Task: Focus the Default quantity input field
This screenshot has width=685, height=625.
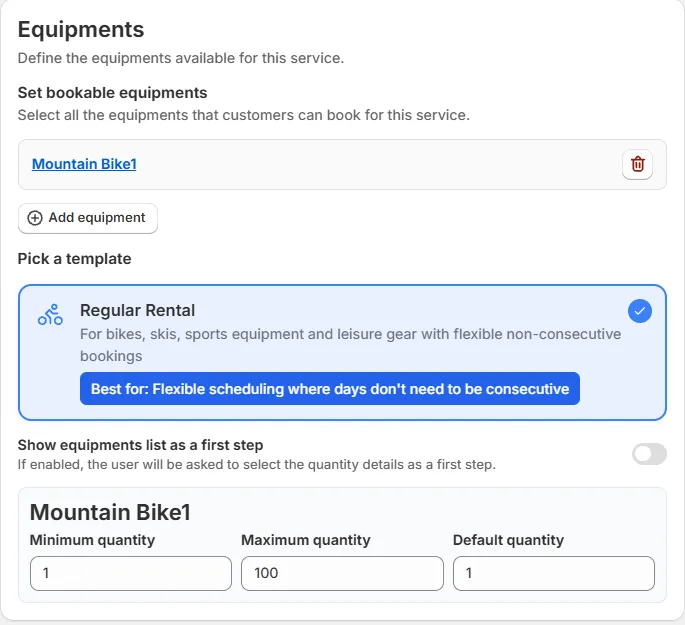Action: [554, 573]
